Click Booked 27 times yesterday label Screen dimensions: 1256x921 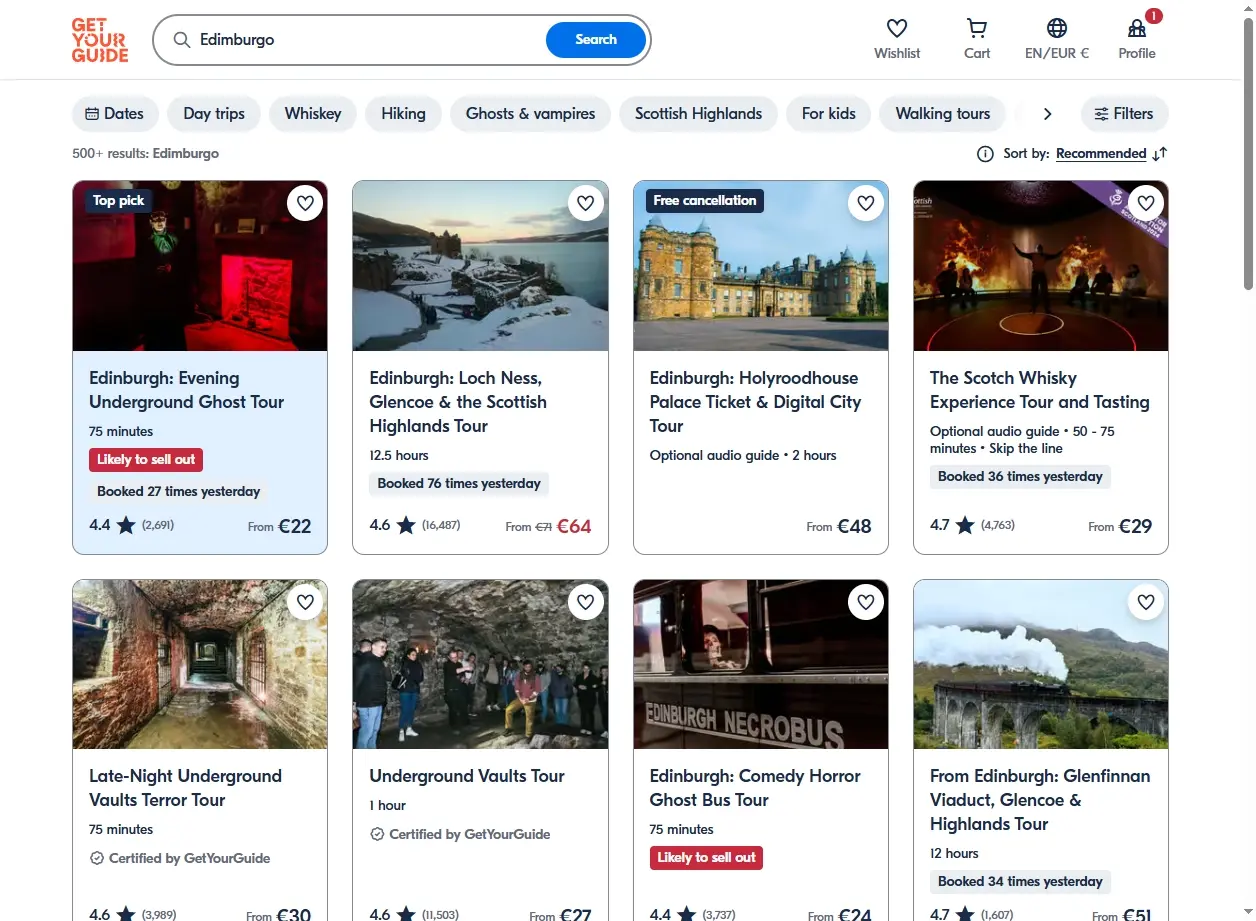[178, 492]
